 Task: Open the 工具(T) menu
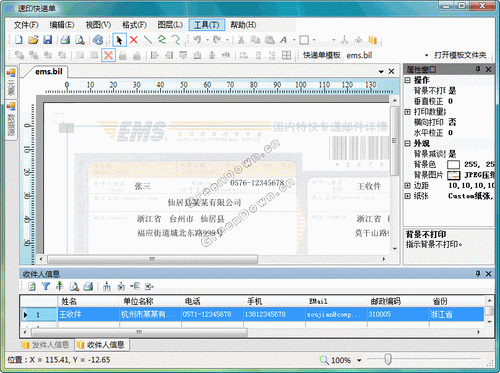click(x=207, y=25)
